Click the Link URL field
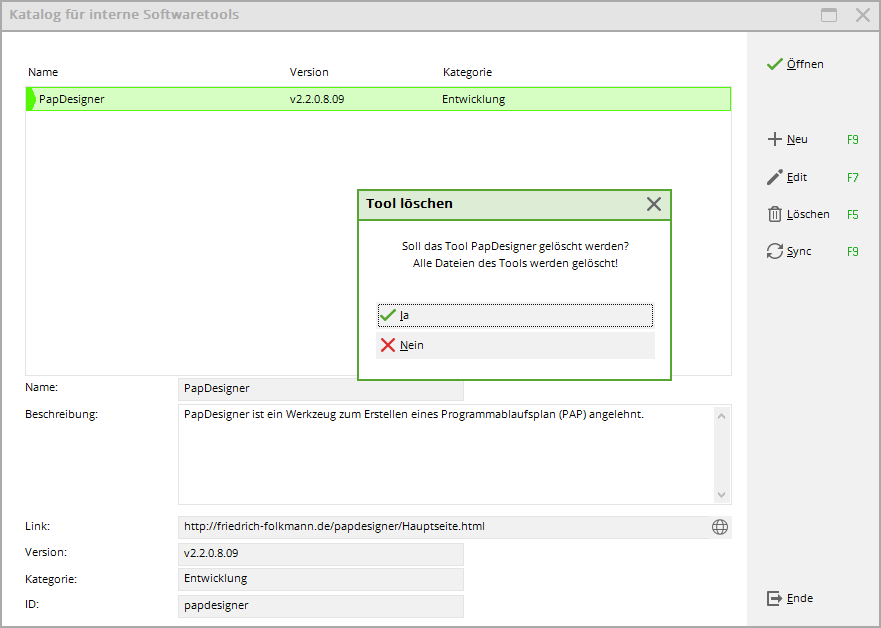The height and width of the screenshot is (628, 881). 440,527
